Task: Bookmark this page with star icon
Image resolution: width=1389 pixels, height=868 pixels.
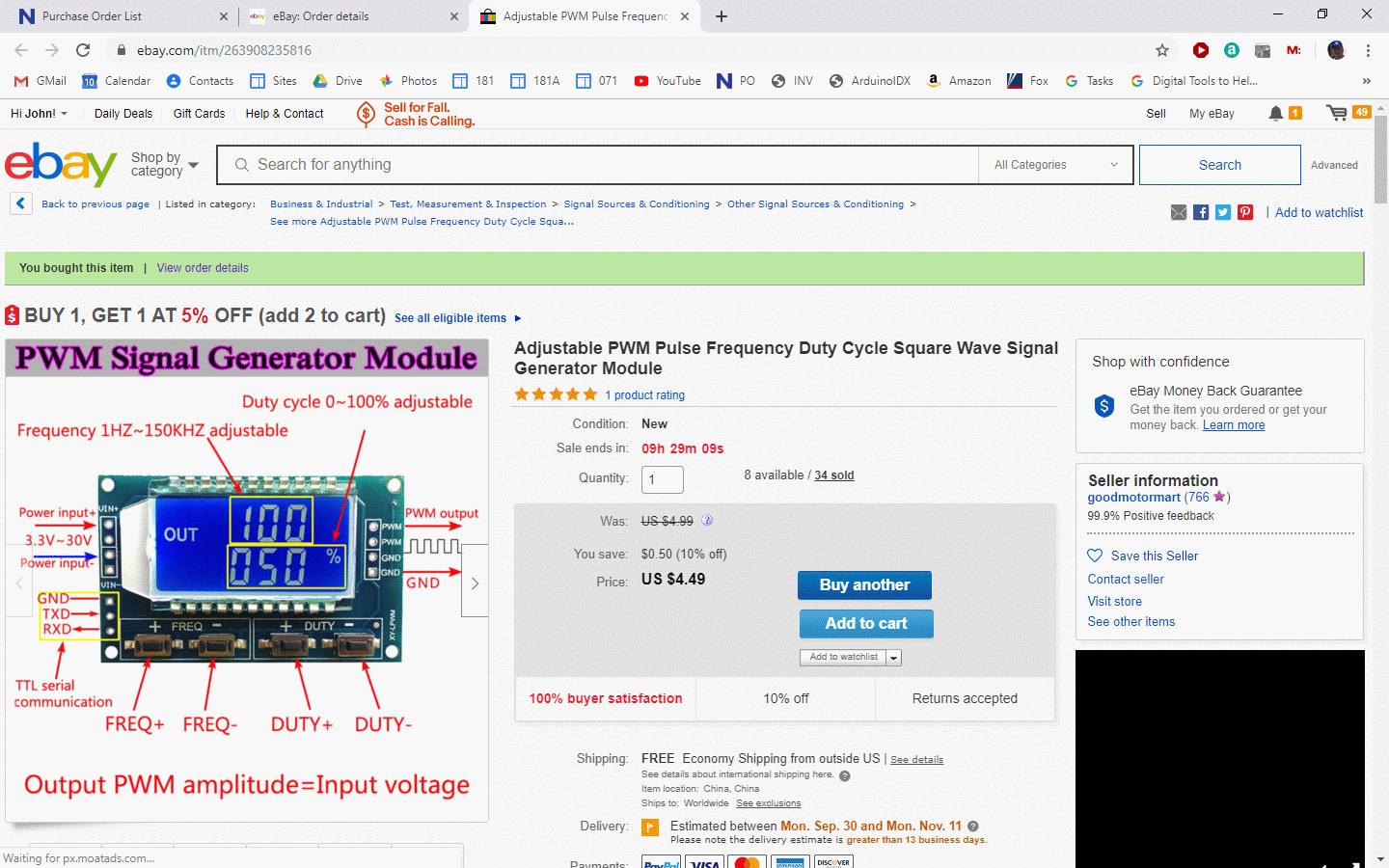Action: pyautogui.click(x=1162, y=50)
